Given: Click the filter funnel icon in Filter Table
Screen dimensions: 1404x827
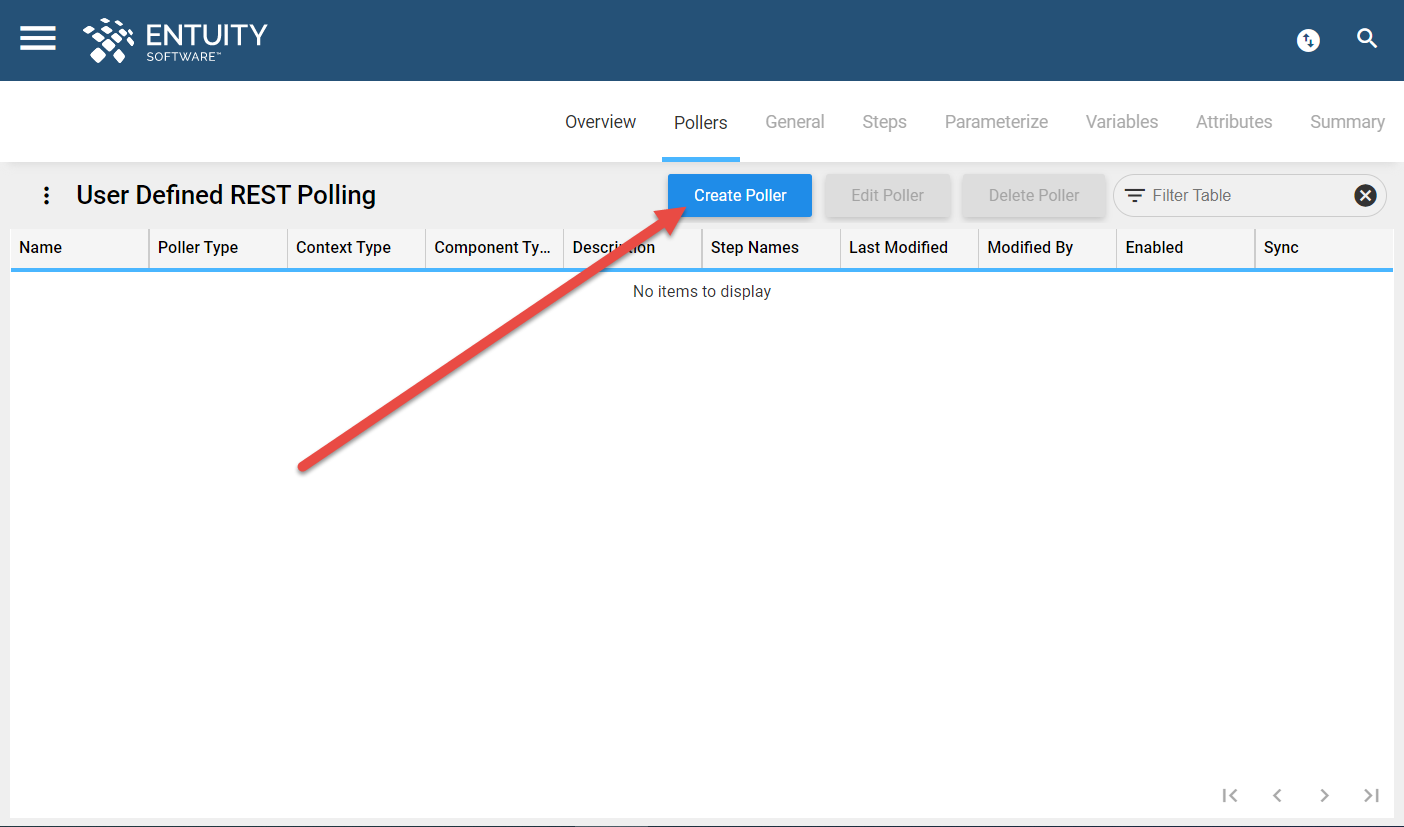Looking at the screenshot, I should click(x=1137, y=195).
